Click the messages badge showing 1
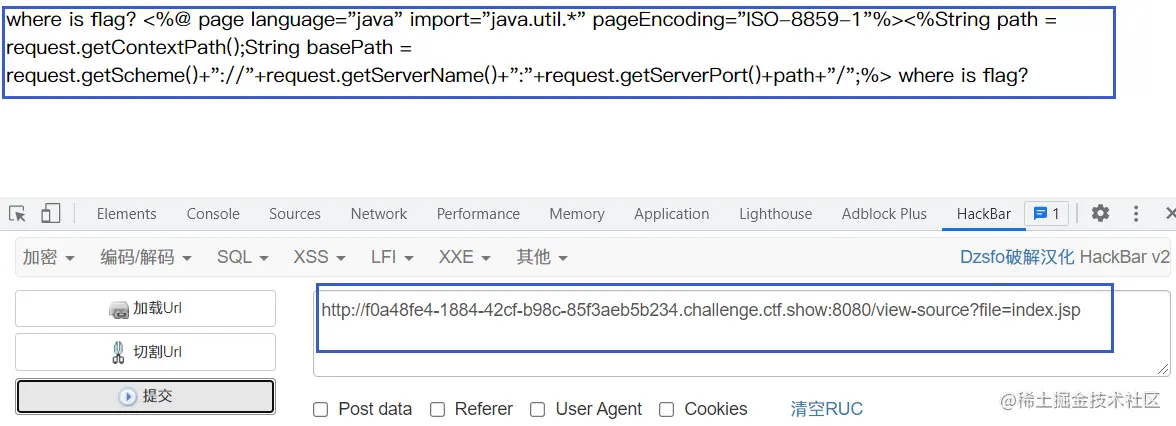The height and width of the screenshot is (426, 1176). [x=1047, y=214]
